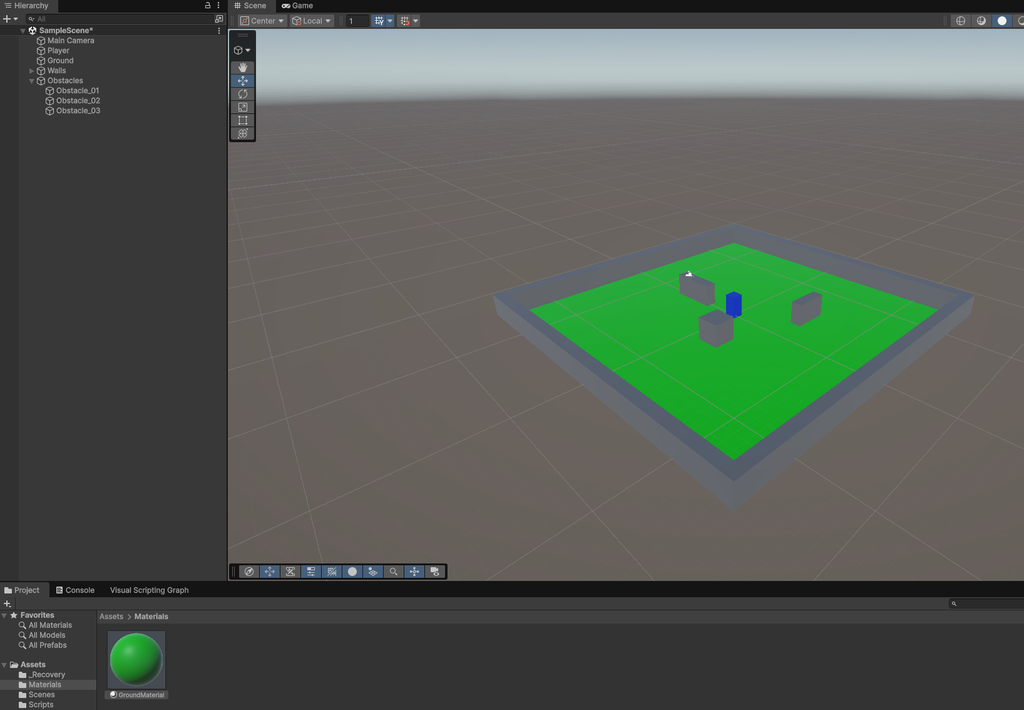Image resolution: width=1024 pixels, height=710 pixels.
Task: Click the Project panel search box
Action: coord(987,604)
